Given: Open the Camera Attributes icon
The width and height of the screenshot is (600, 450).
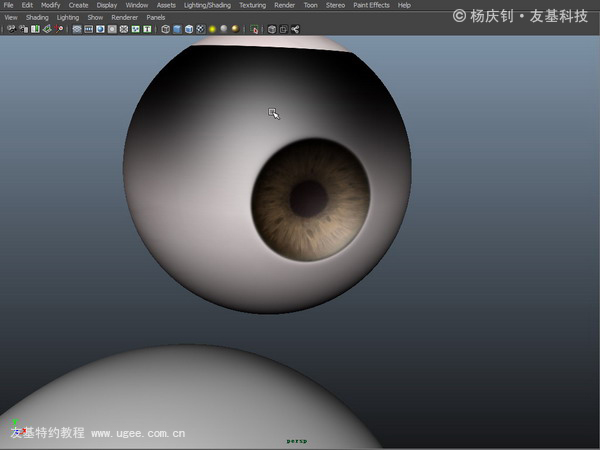Looking at the screenshot, I should (x=23, y=29).
